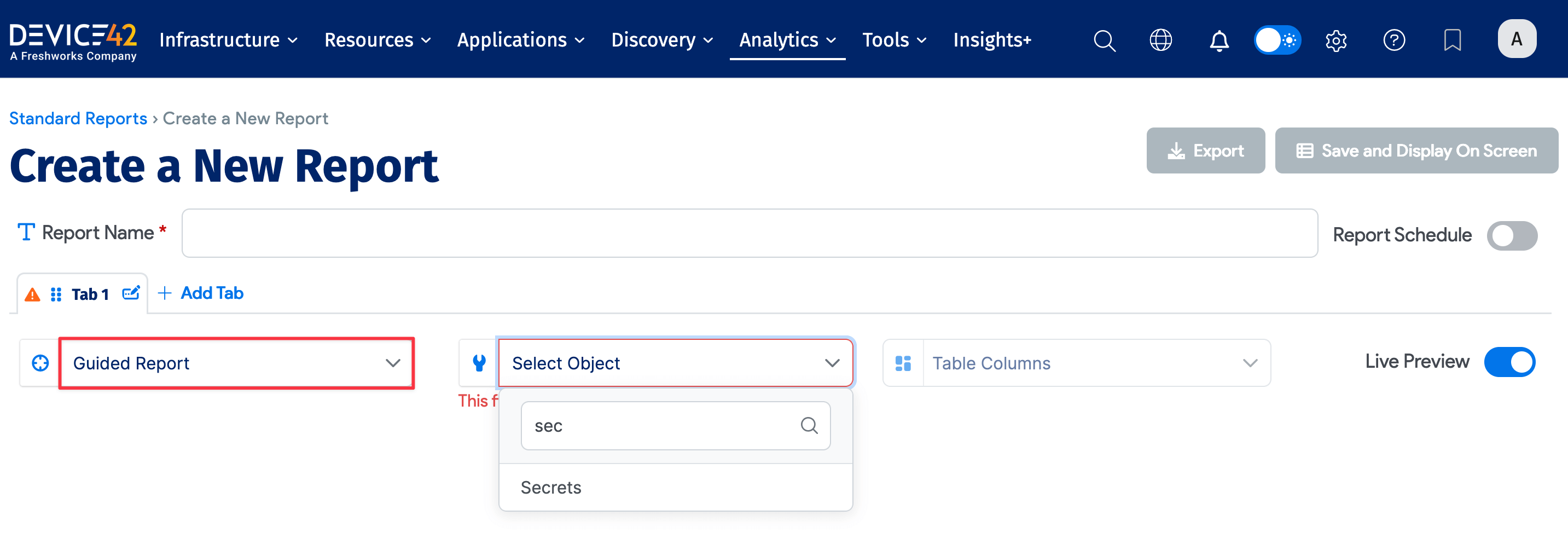Click the bookmark icon in header
Image resolution: width=1568 pixels, height=556 pixels.
1453,40
